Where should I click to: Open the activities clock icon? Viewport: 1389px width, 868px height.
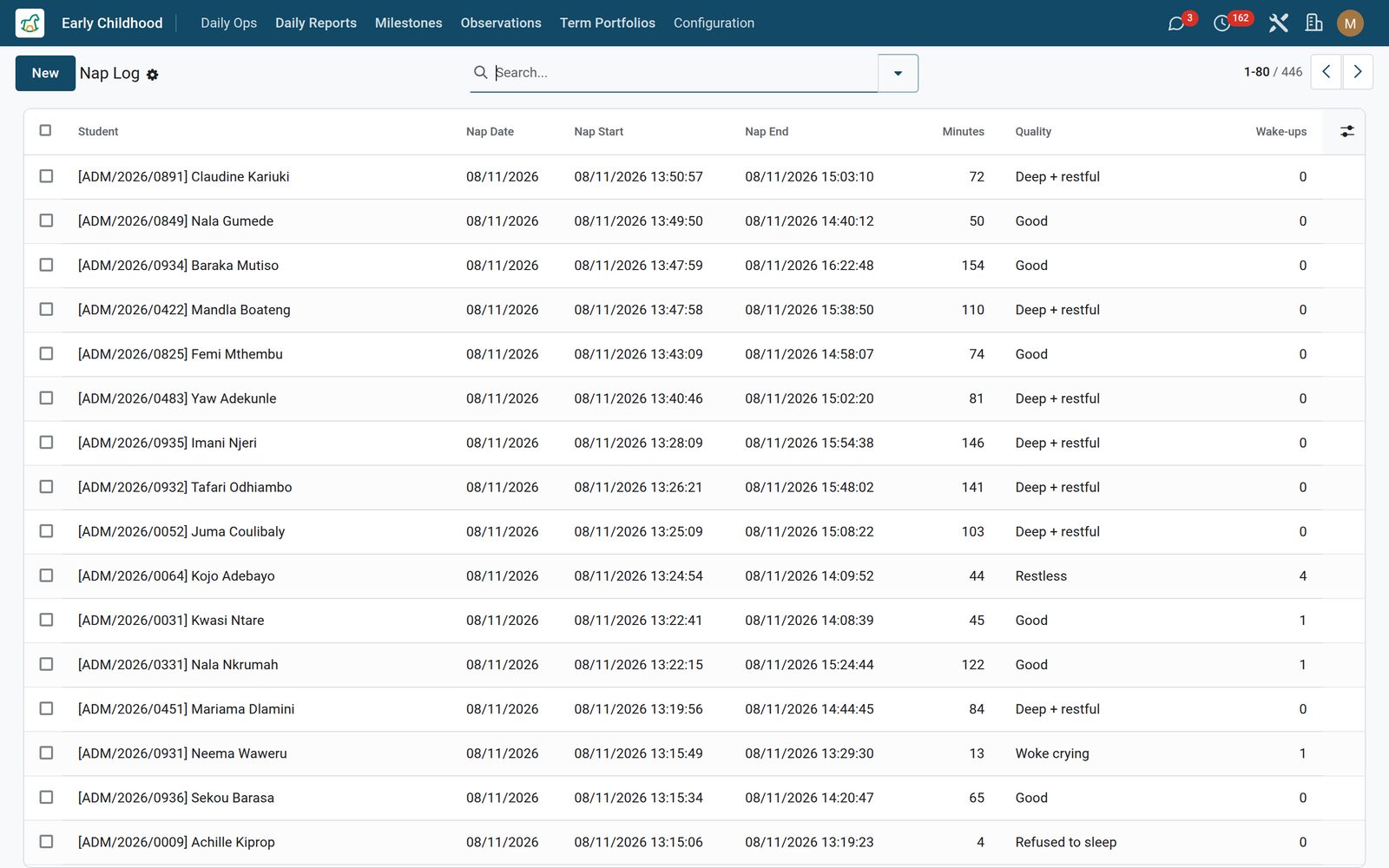point(1222,23)
